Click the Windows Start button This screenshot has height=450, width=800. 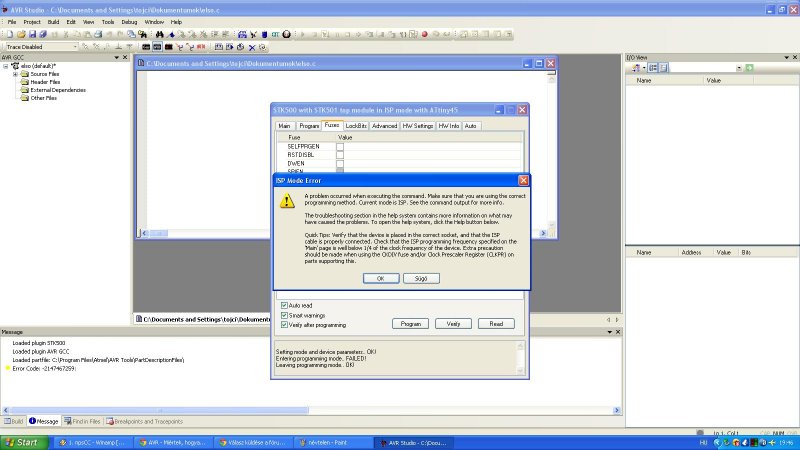click(24, 442)
